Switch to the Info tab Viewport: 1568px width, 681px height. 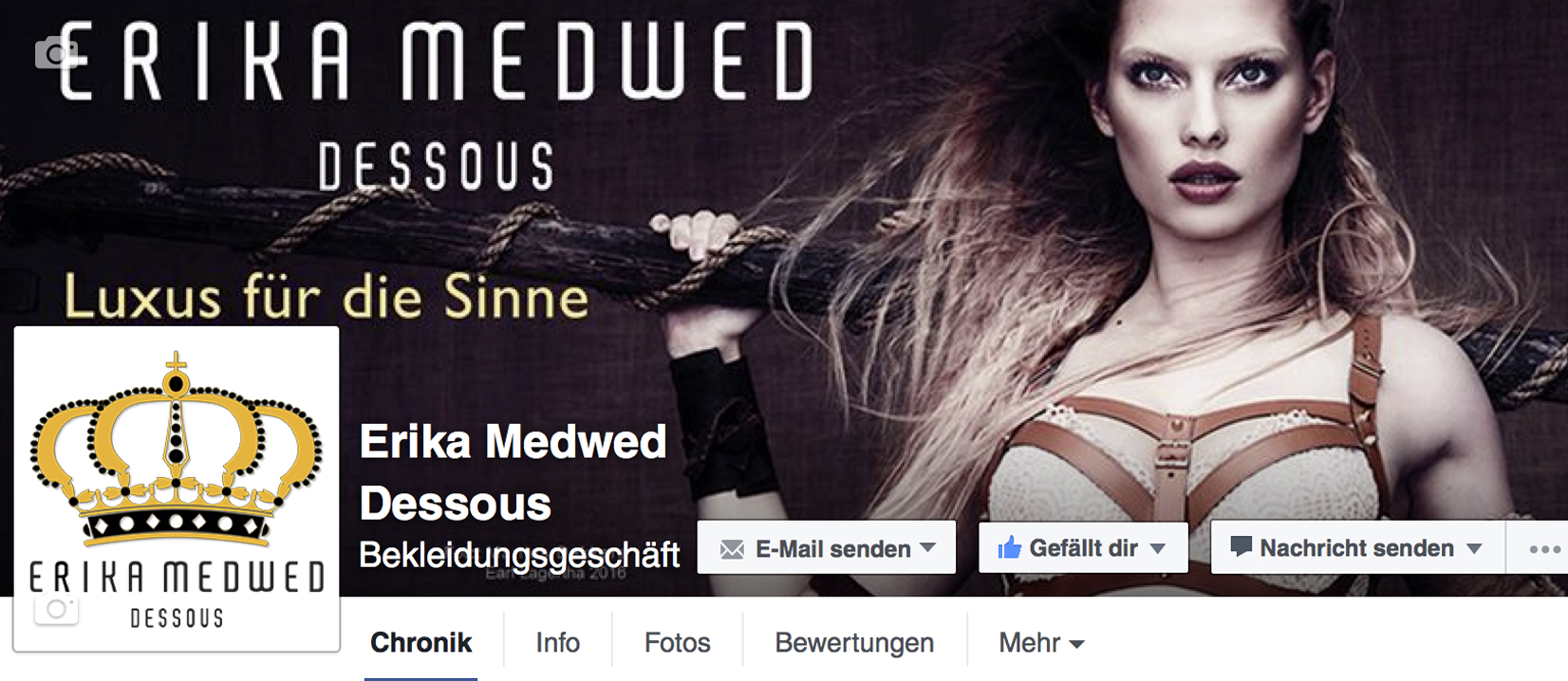click(x=558, y=643)
